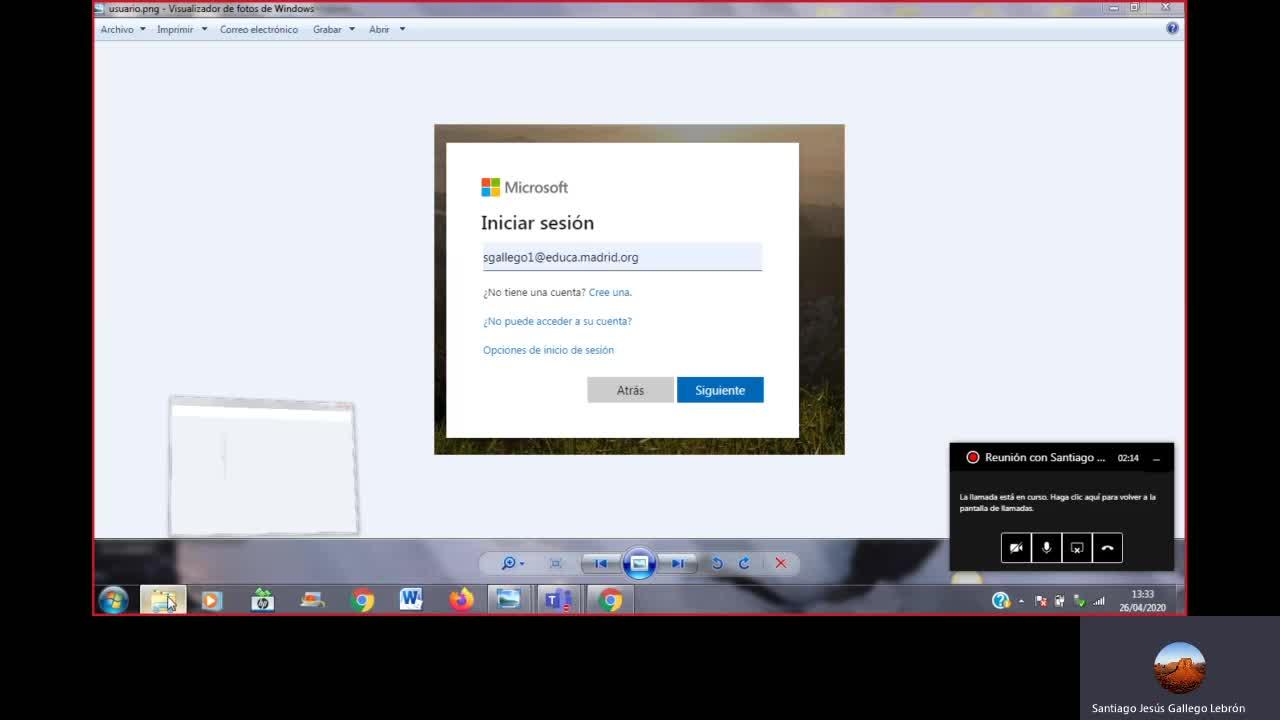Viewport: 1280px width, 720px height.
Task: Open the Archivo menu
Action: [122, 29]
